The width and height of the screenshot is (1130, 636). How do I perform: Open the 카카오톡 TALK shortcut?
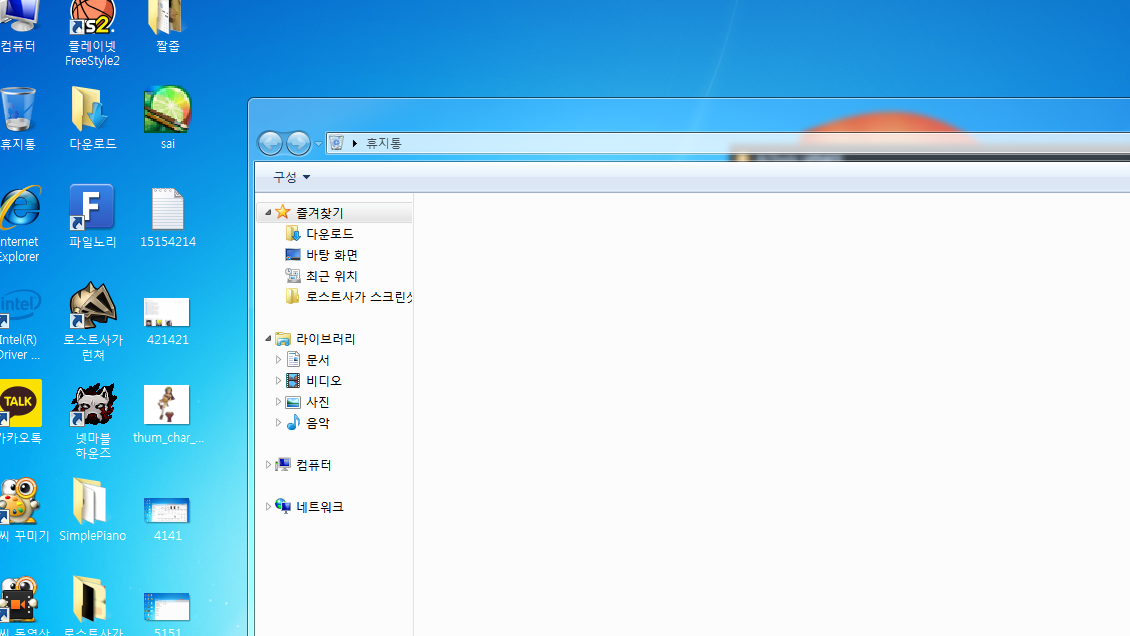click(21, 413)
